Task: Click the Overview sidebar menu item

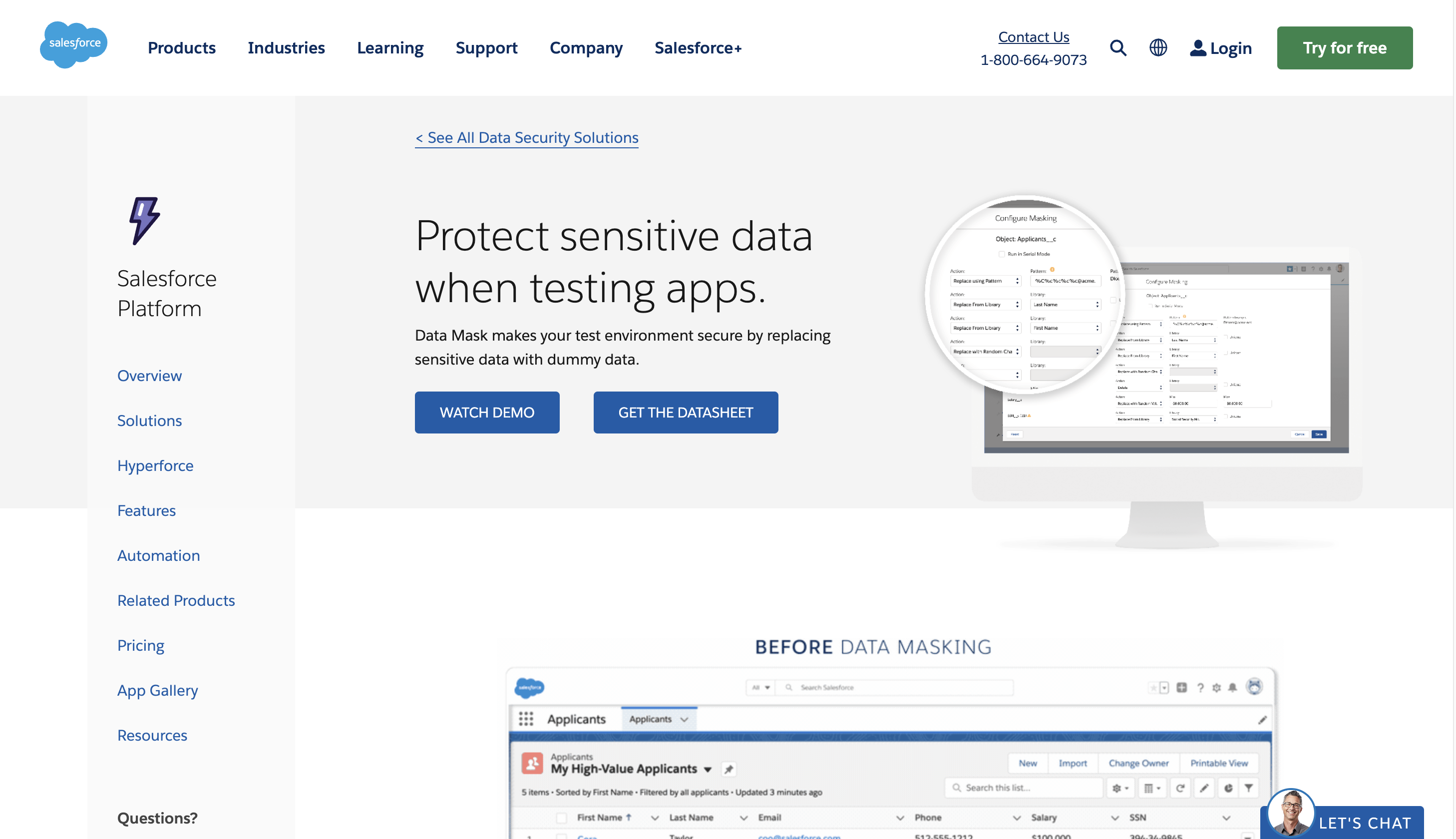Action: [x=149, y=376]
